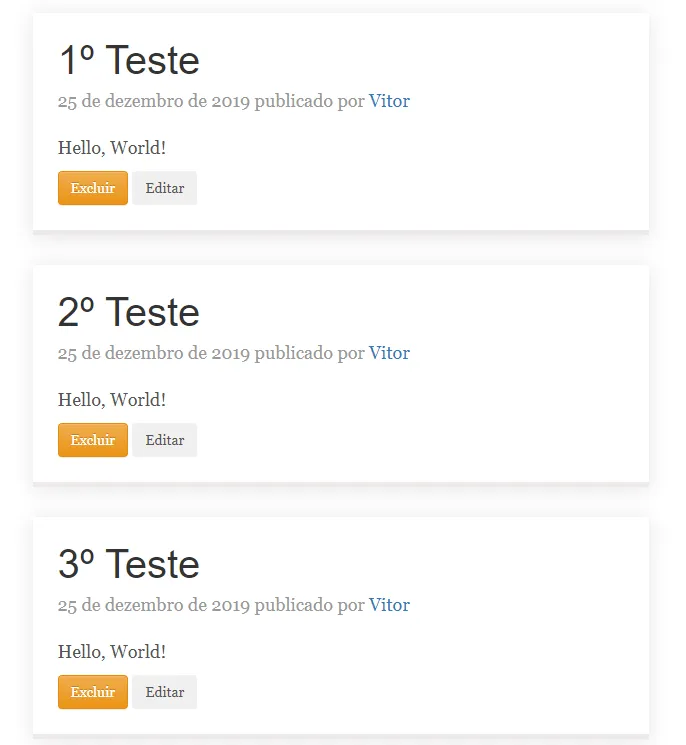The height and width of the screenshot is (745, 686).
Task: Click Excluir button on the 1º Teste post
Action: (93, 188)
